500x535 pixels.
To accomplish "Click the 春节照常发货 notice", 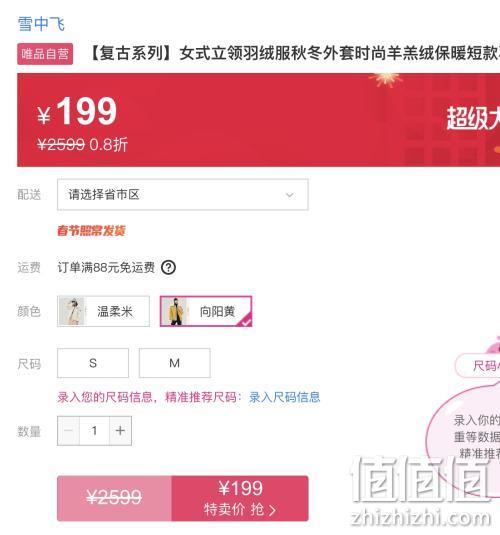I will [91, 231].
